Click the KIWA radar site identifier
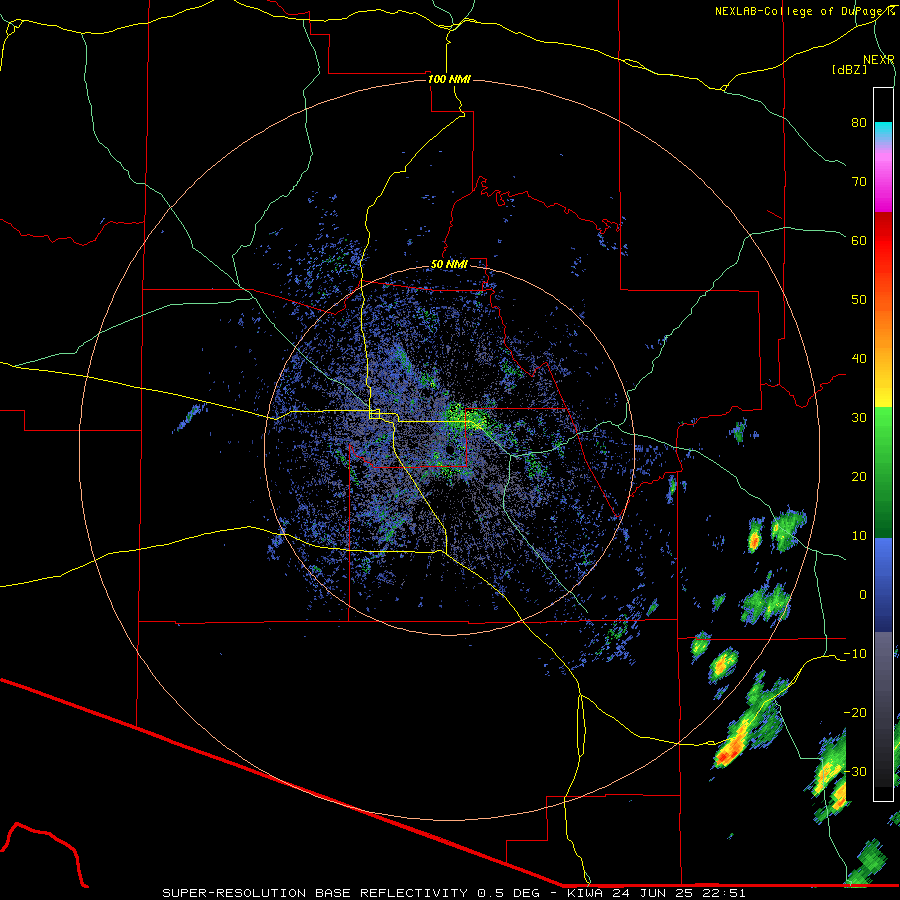 584,893
